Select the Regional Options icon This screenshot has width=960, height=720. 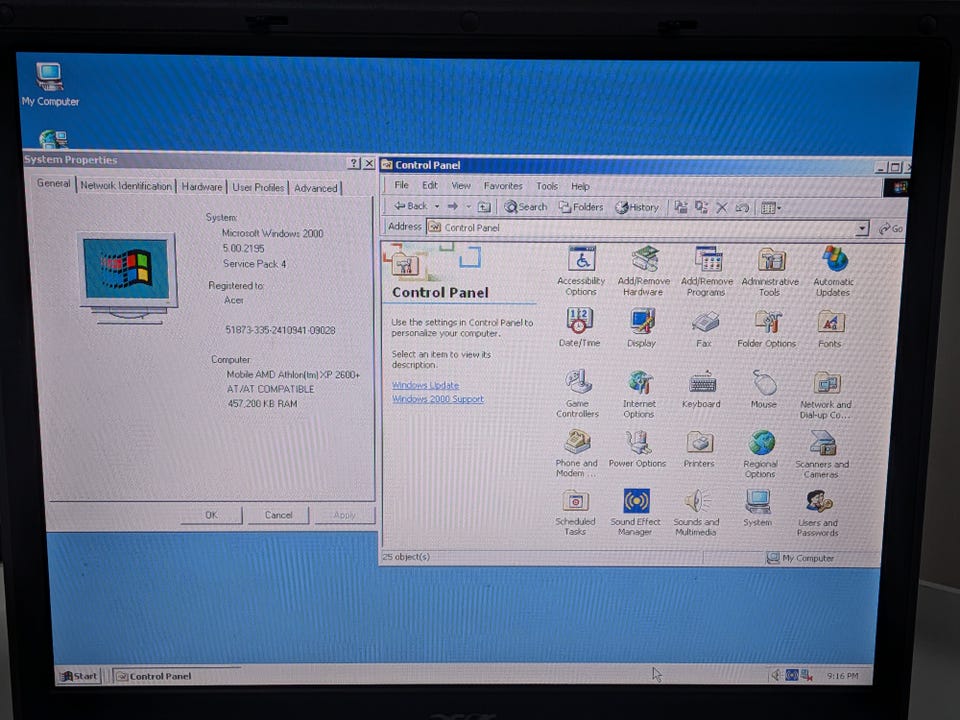click(x=761, y=454)
